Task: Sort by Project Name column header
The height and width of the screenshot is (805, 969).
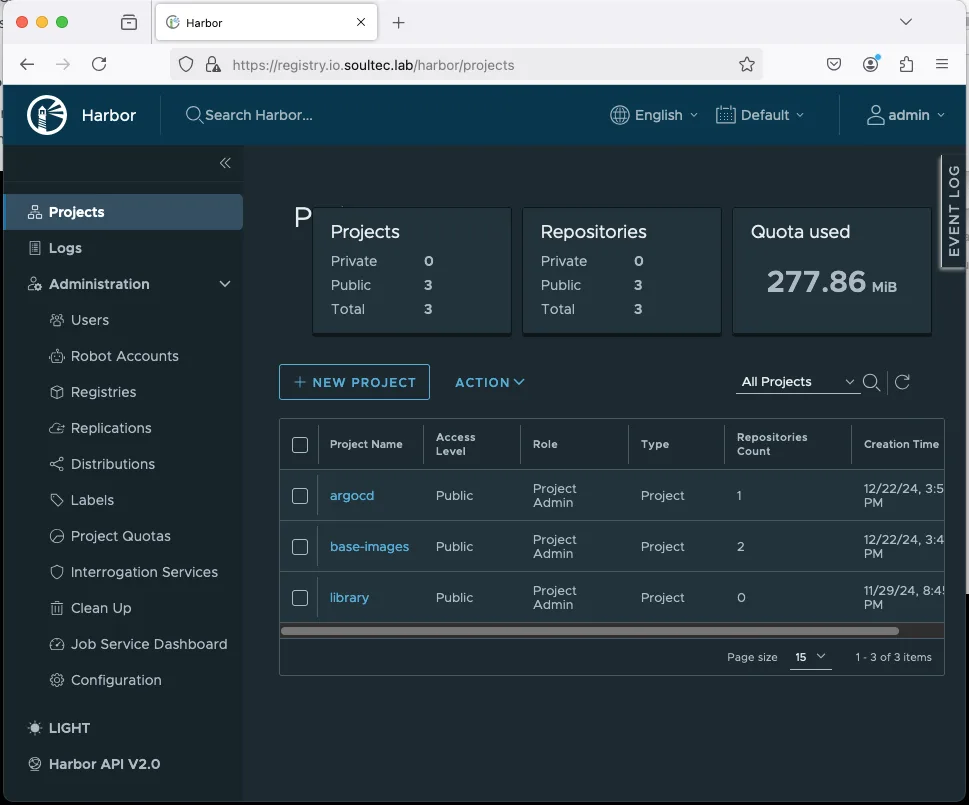Action: (366, 444)
